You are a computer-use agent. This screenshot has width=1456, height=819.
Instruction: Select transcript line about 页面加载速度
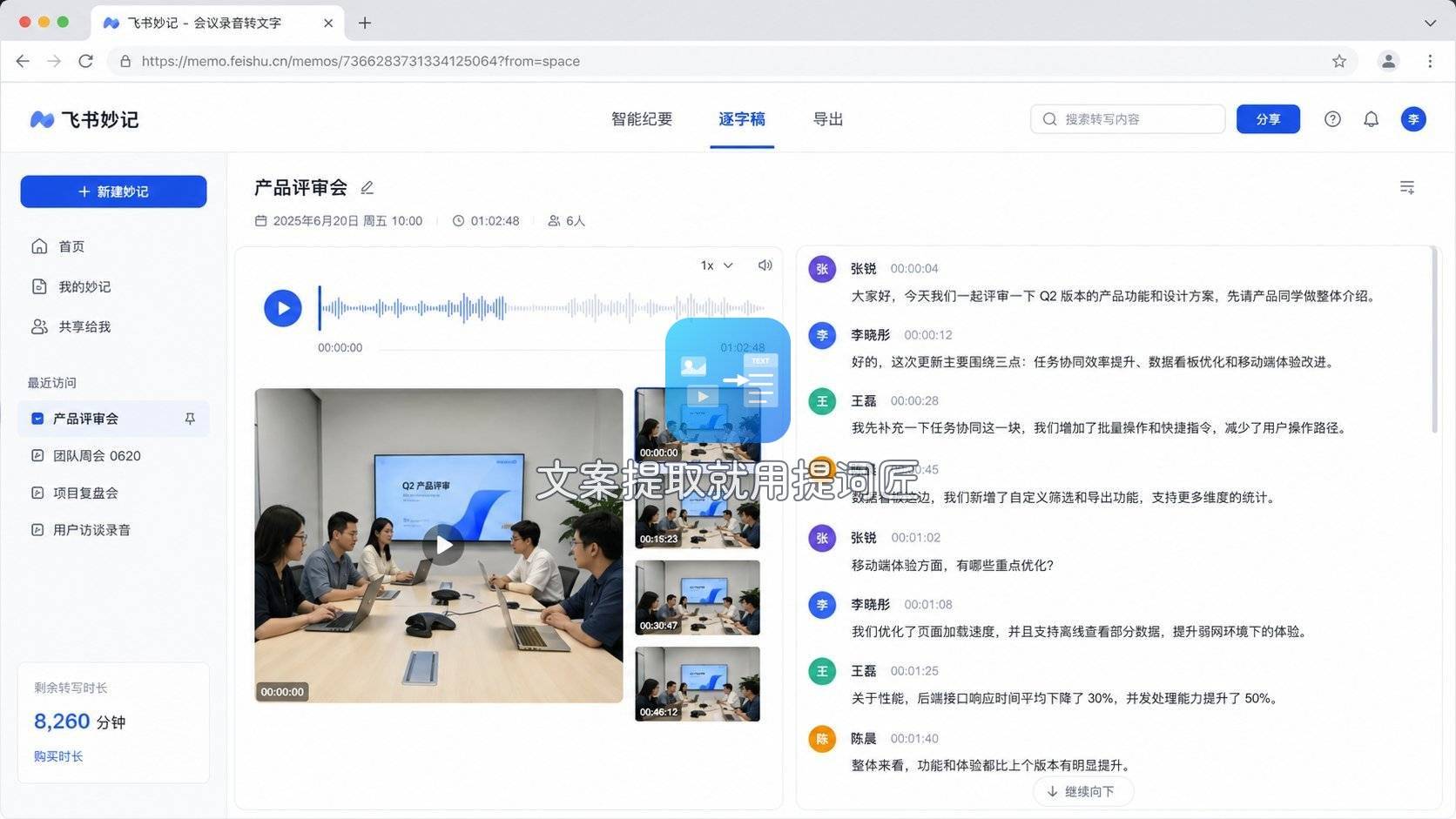1081,632
